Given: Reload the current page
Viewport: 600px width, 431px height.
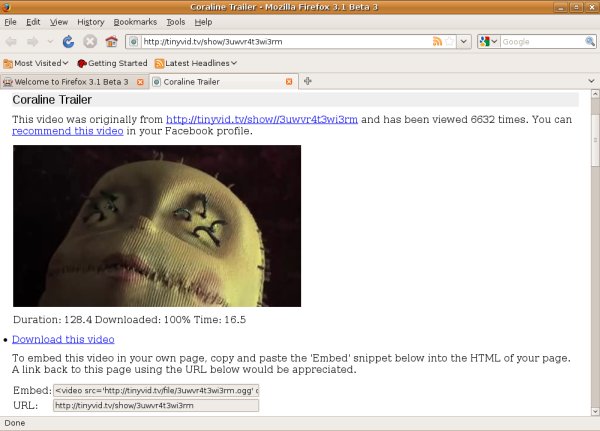Looking at the screenshot, I should tap(68, 41).
